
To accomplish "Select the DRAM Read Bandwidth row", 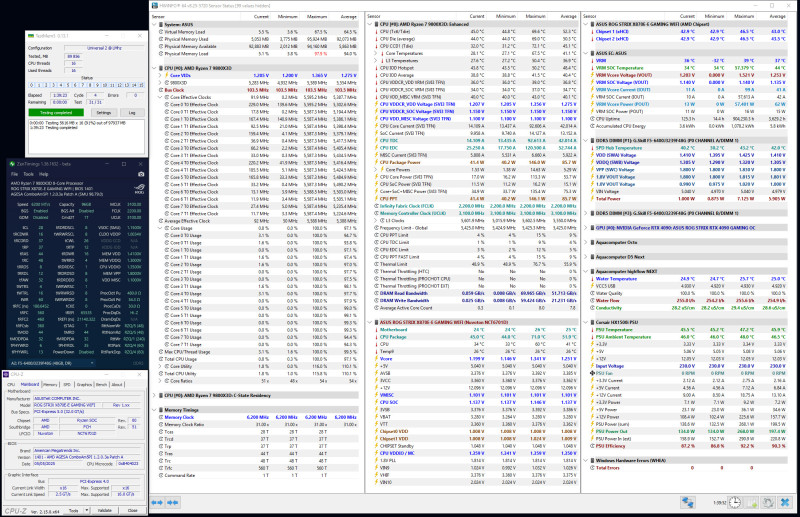I will 476,293.
